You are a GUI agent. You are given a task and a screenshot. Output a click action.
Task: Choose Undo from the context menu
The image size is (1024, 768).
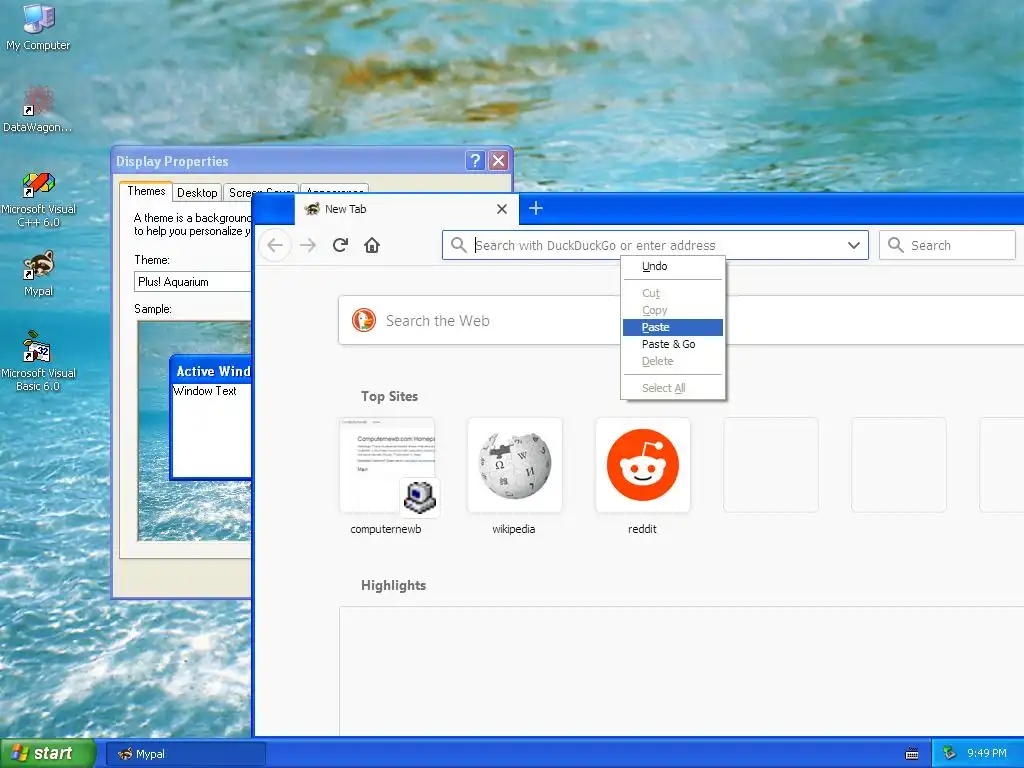673,266
